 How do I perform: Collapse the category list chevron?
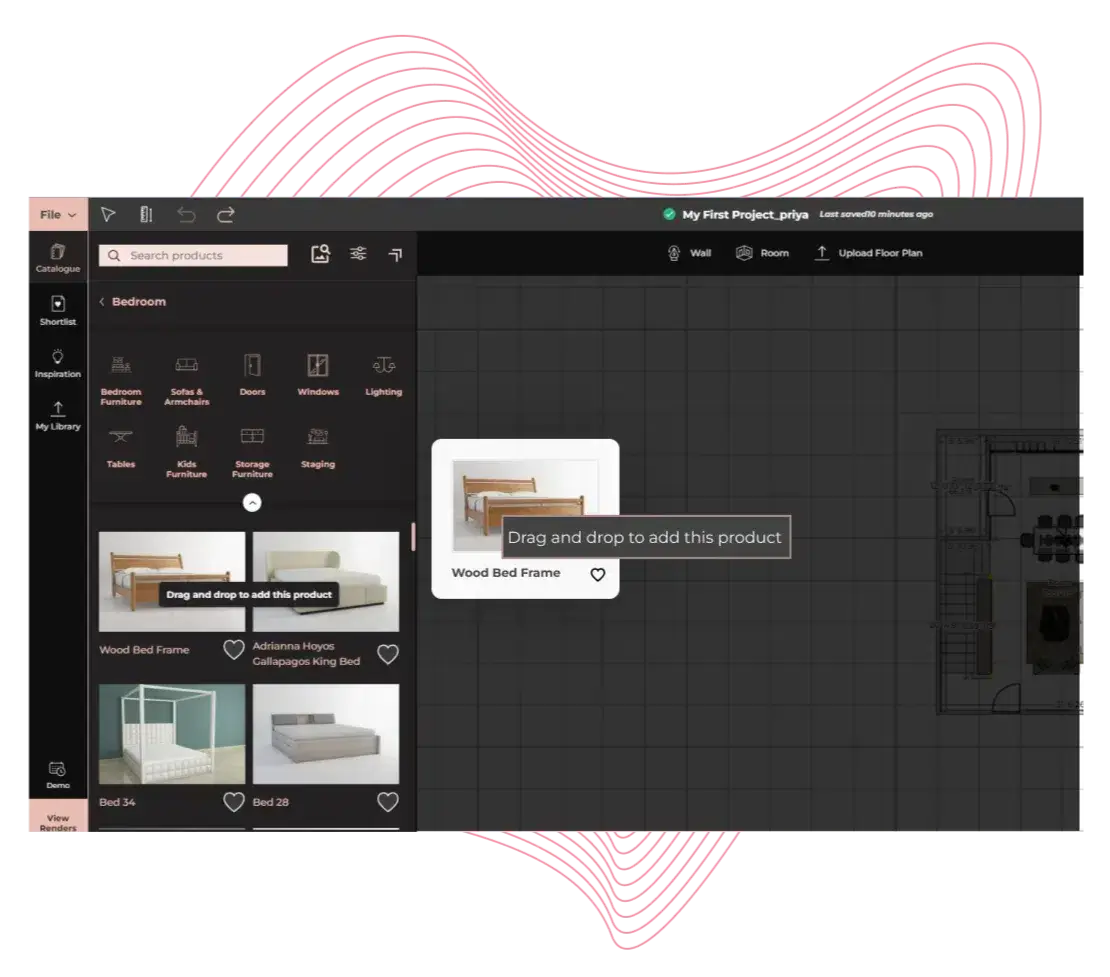pos(252,503)
